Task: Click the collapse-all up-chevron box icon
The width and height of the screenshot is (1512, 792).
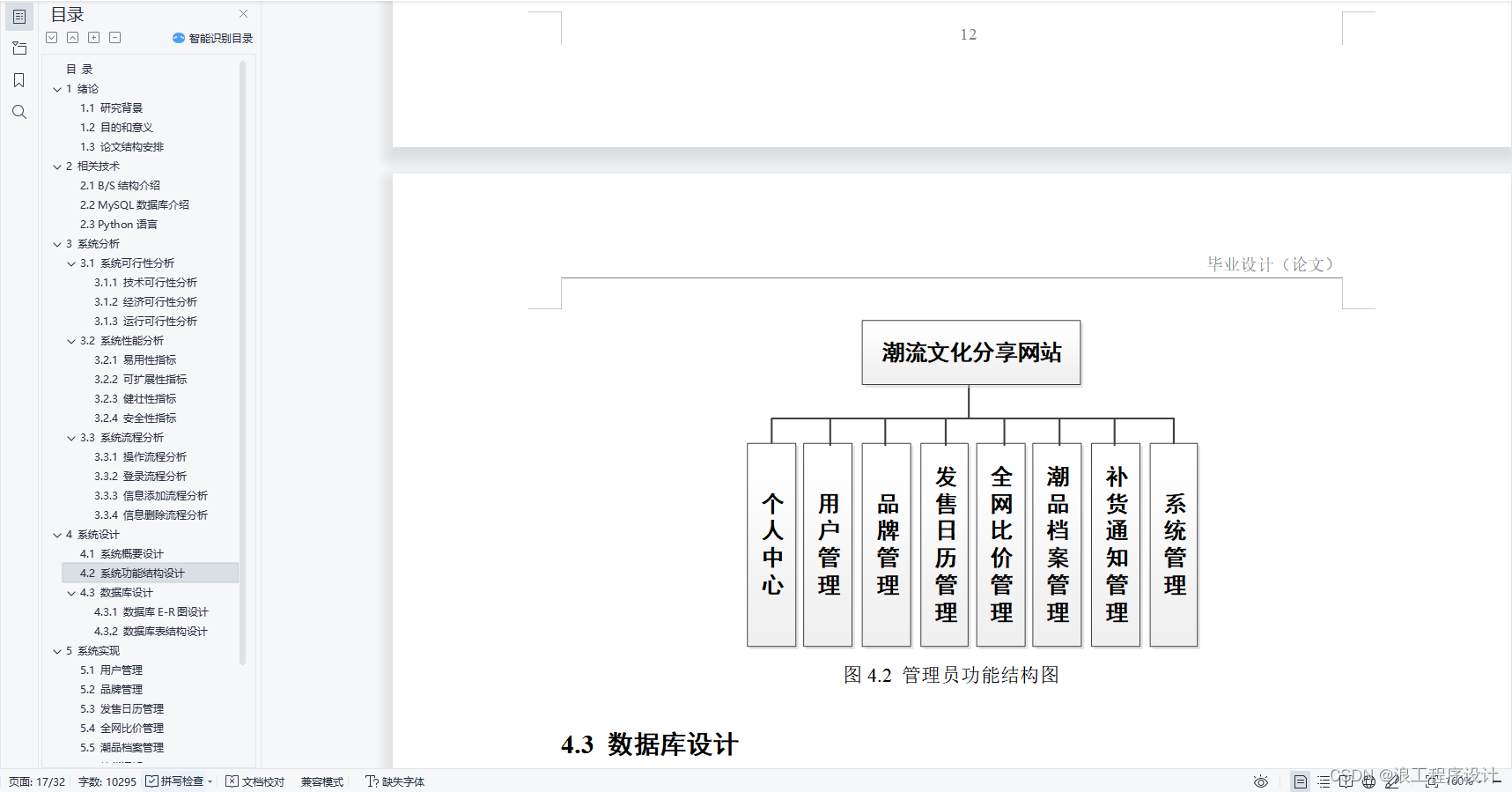Action: tap(73, 38)
